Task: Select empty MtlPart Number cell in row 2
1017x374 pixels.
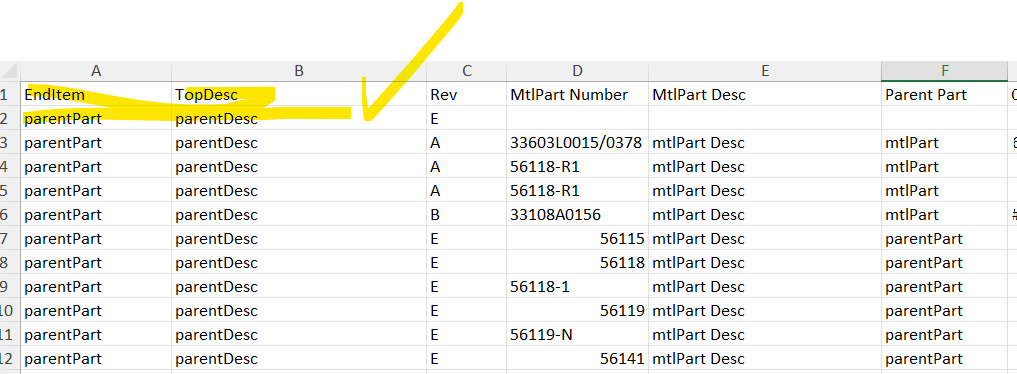Action: tap(577, 119)
